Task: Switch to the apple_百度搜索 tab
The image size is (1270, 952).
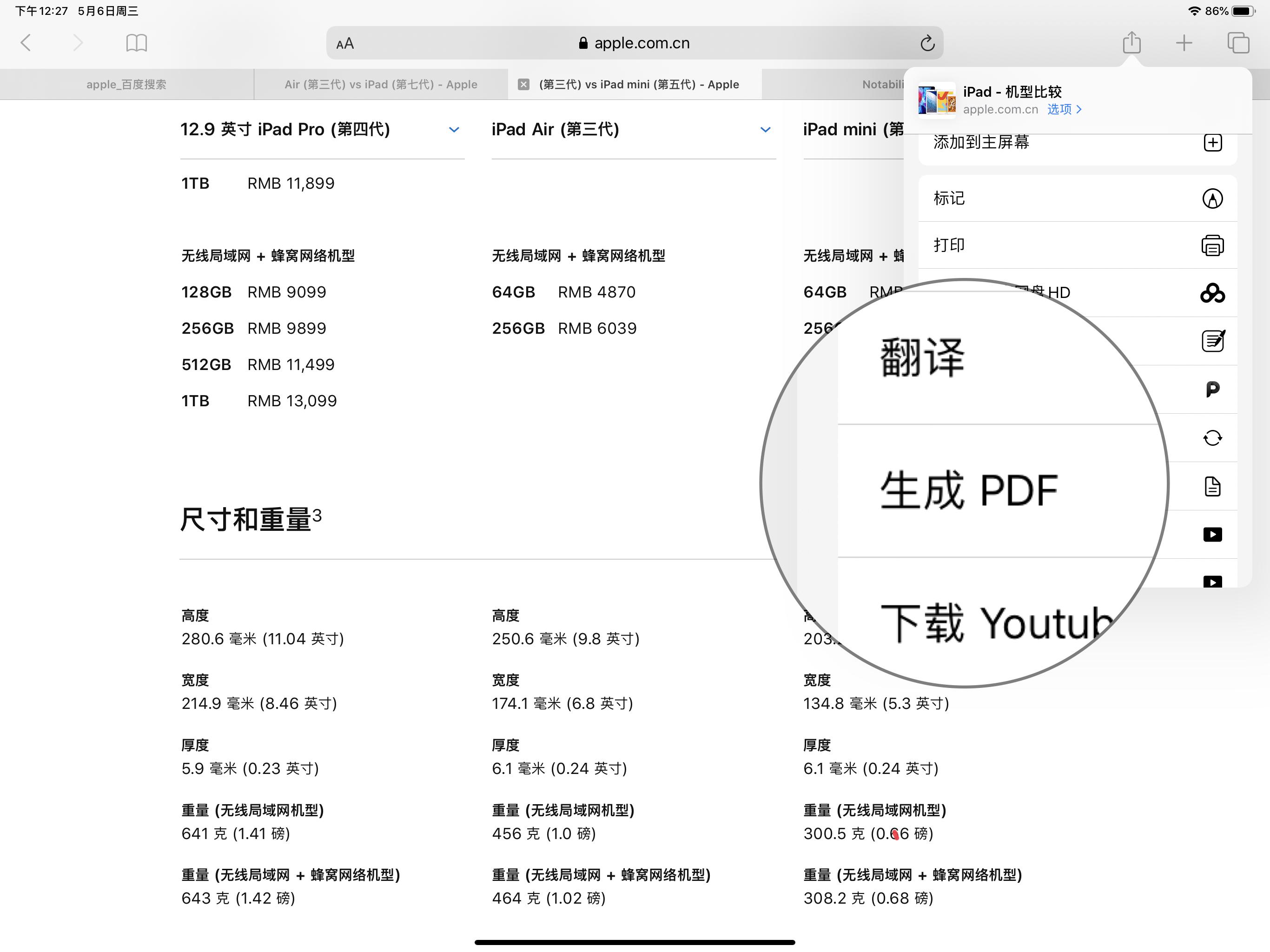Action: (126, 85)
